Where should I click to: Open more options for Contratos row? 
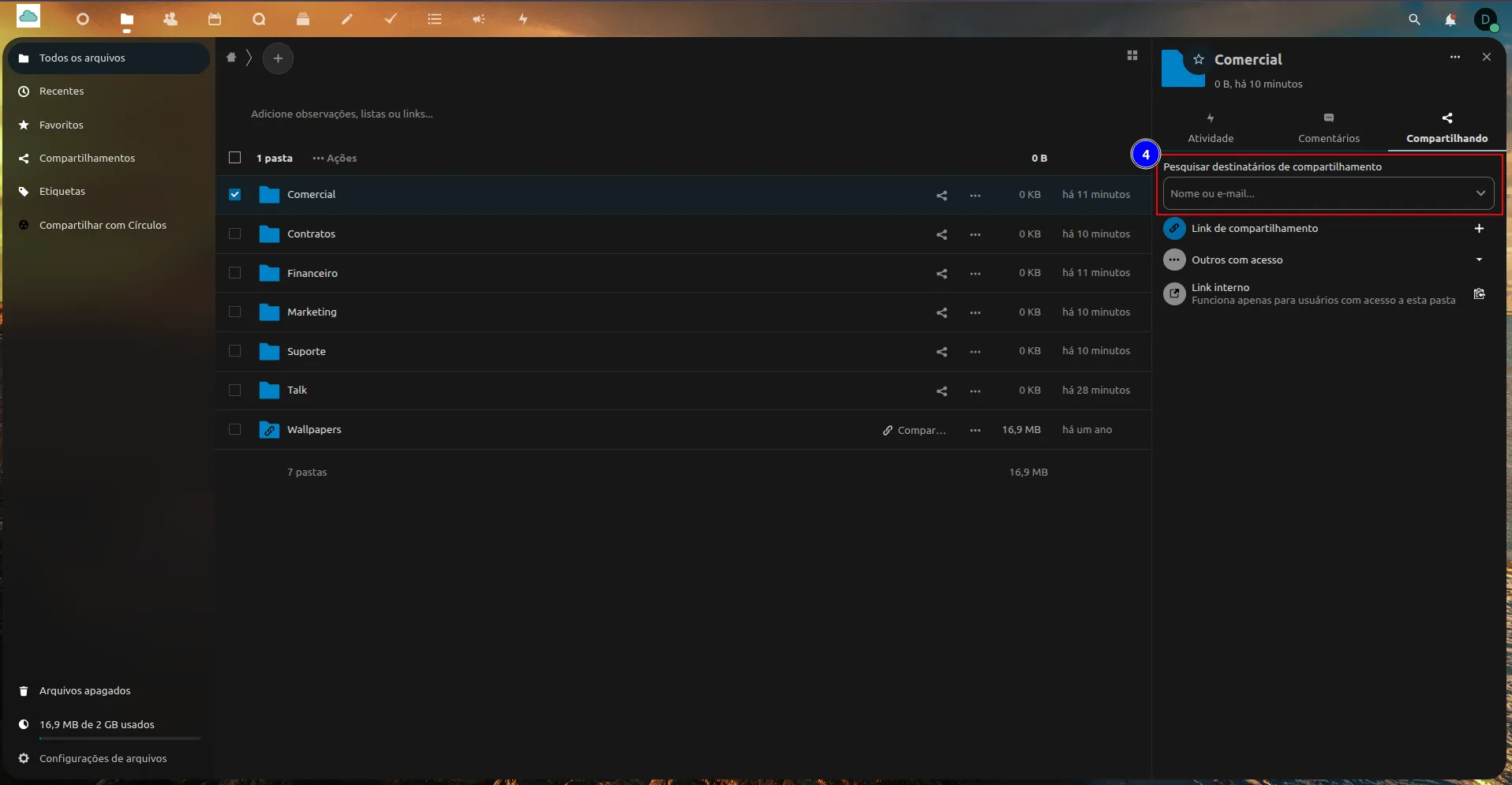[975, 234]
